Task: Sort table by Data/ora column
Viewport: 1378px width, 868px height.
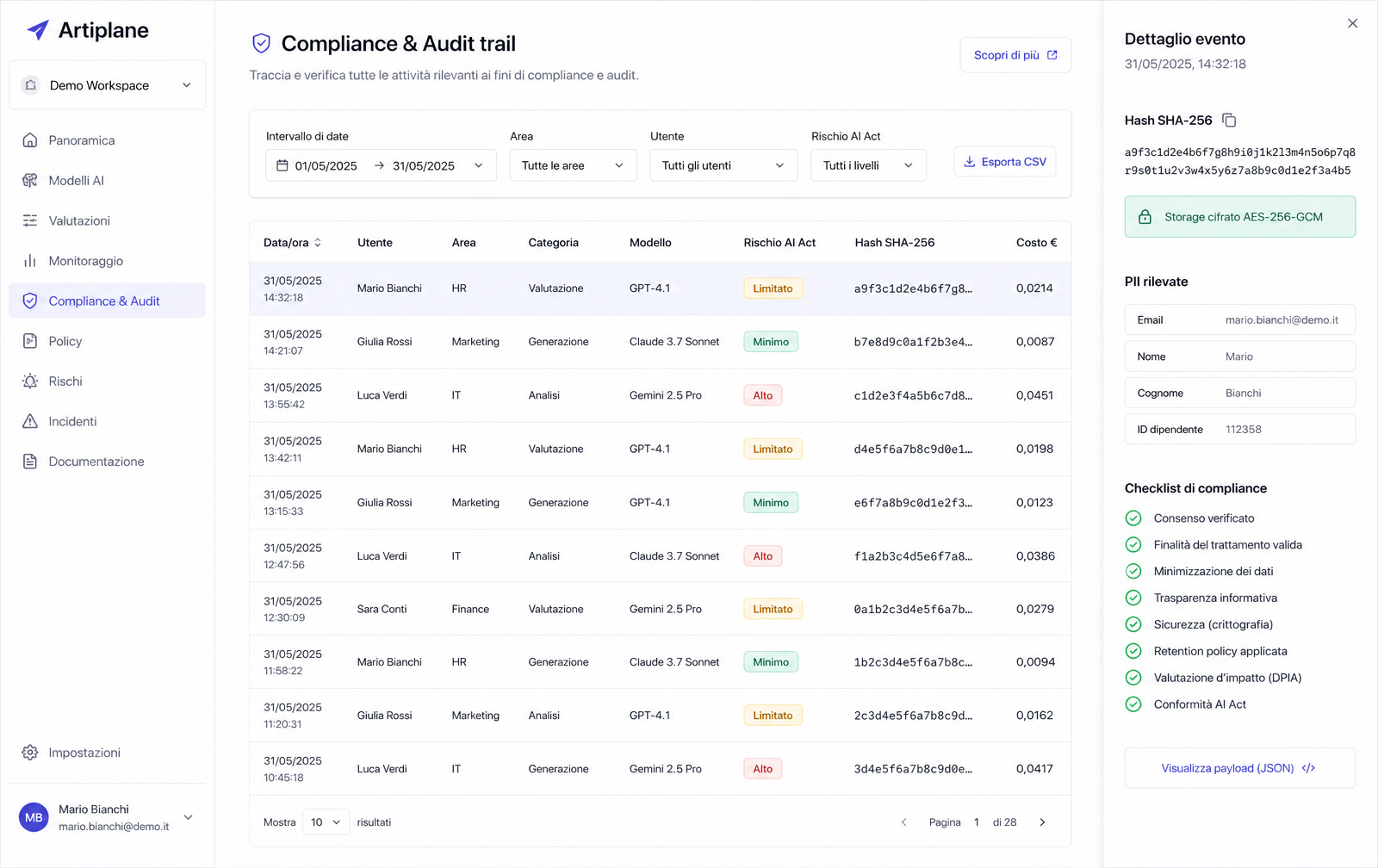Action: (293, 243)
